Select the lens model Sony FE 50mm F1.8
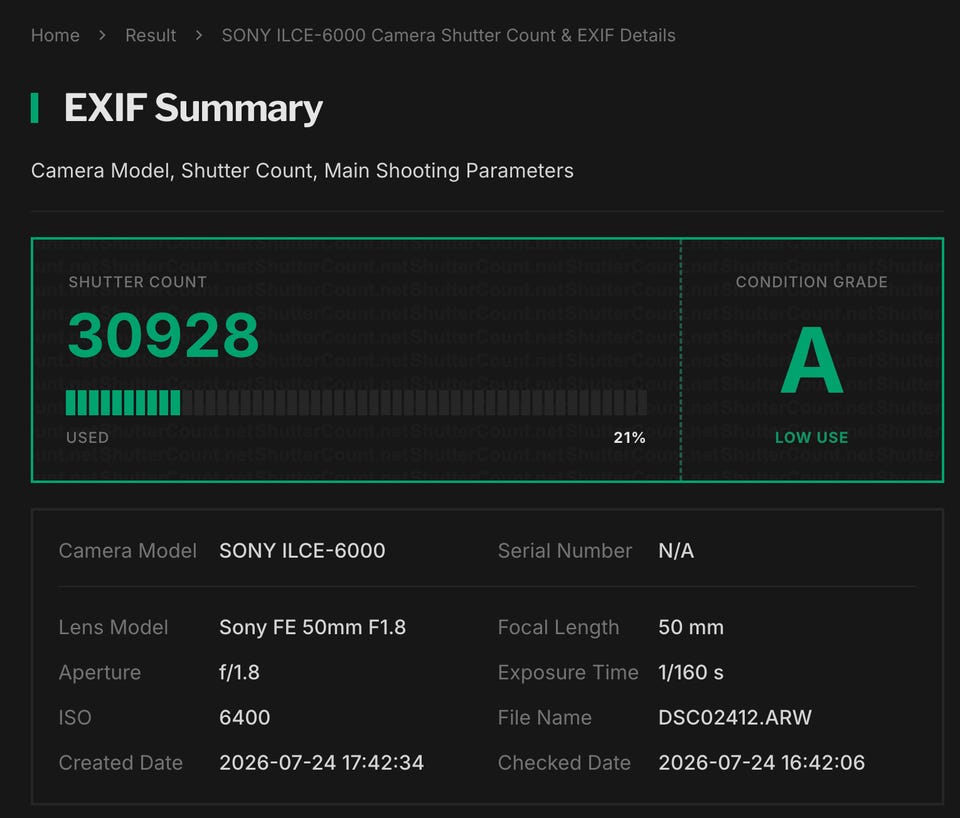The image size is (960, 818). click(312, 627)
